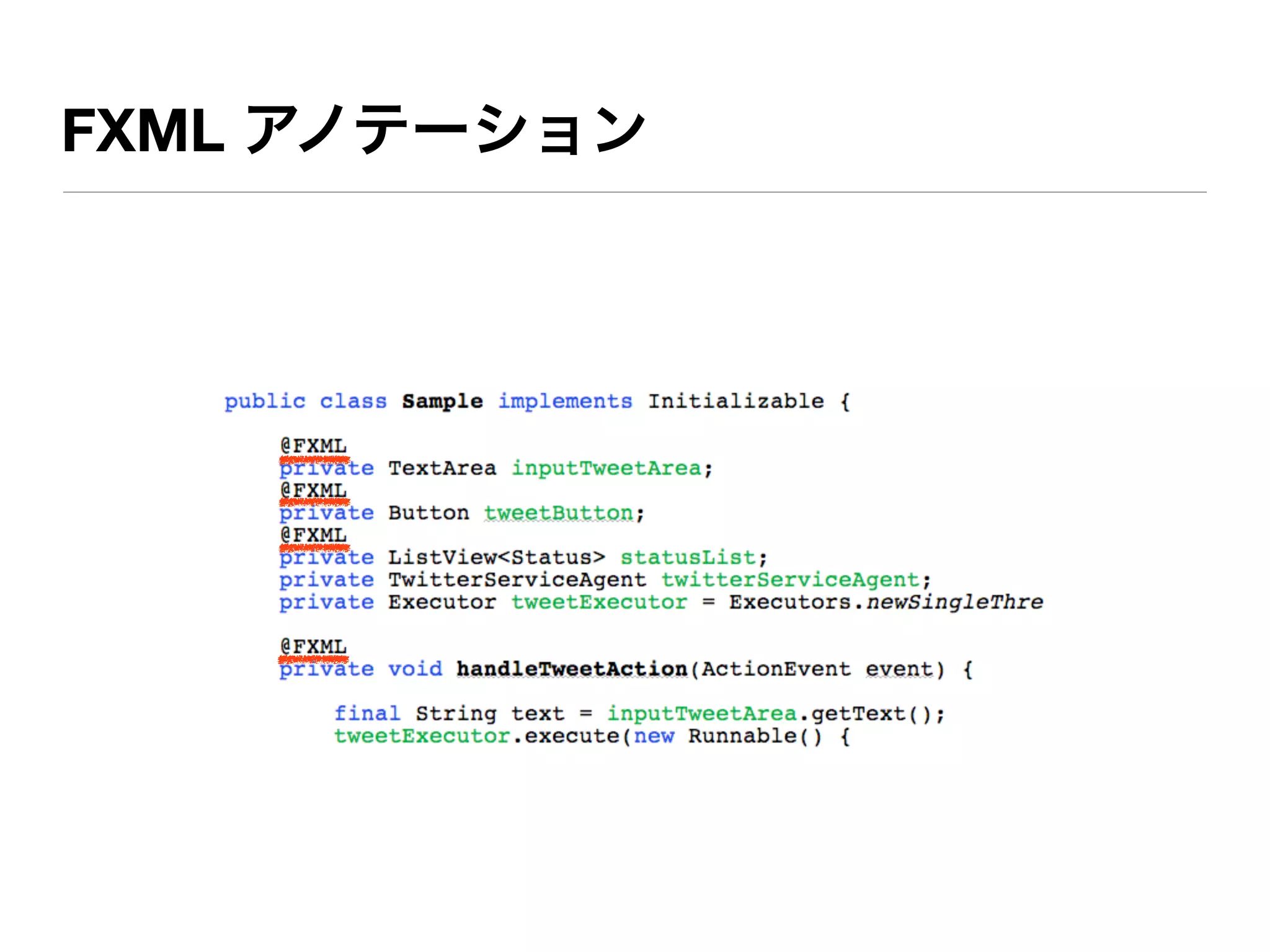Viewport: 1270px width, 952px height.
Task: Click "tweetExecutor.execute(" call
Action: [x=482, y=736]
